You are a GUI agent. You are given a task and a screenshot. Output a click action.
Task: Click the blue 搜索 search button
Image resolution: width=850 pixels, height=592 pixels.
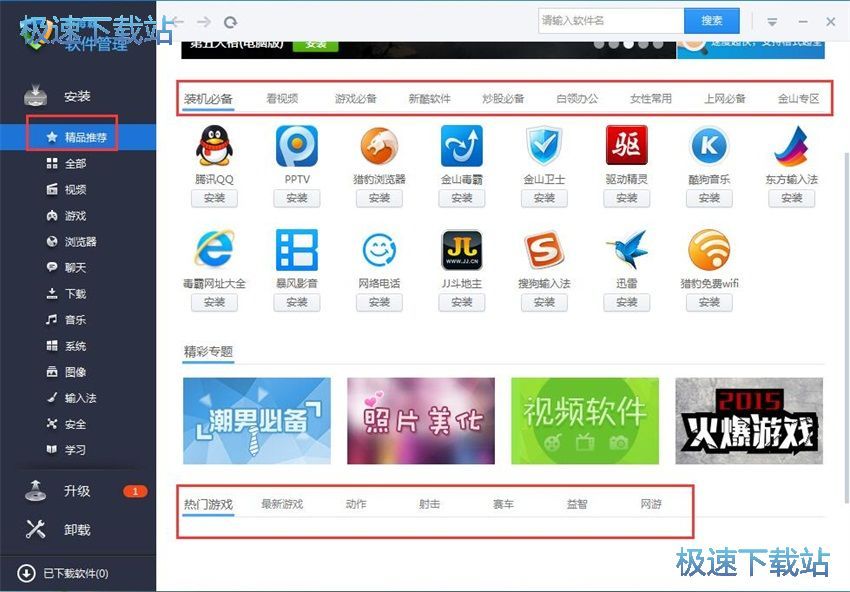point(712,21)
